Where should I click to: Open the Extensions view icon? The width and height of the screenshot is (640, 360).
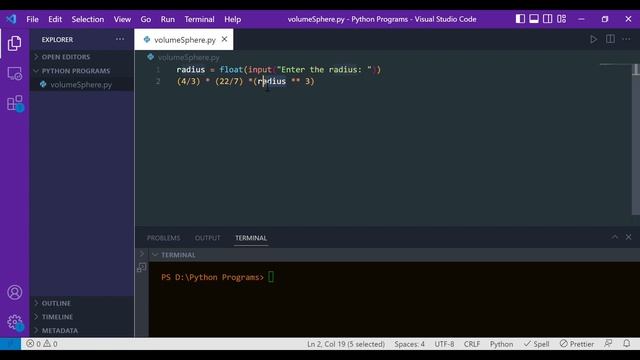tap(15, 103)
